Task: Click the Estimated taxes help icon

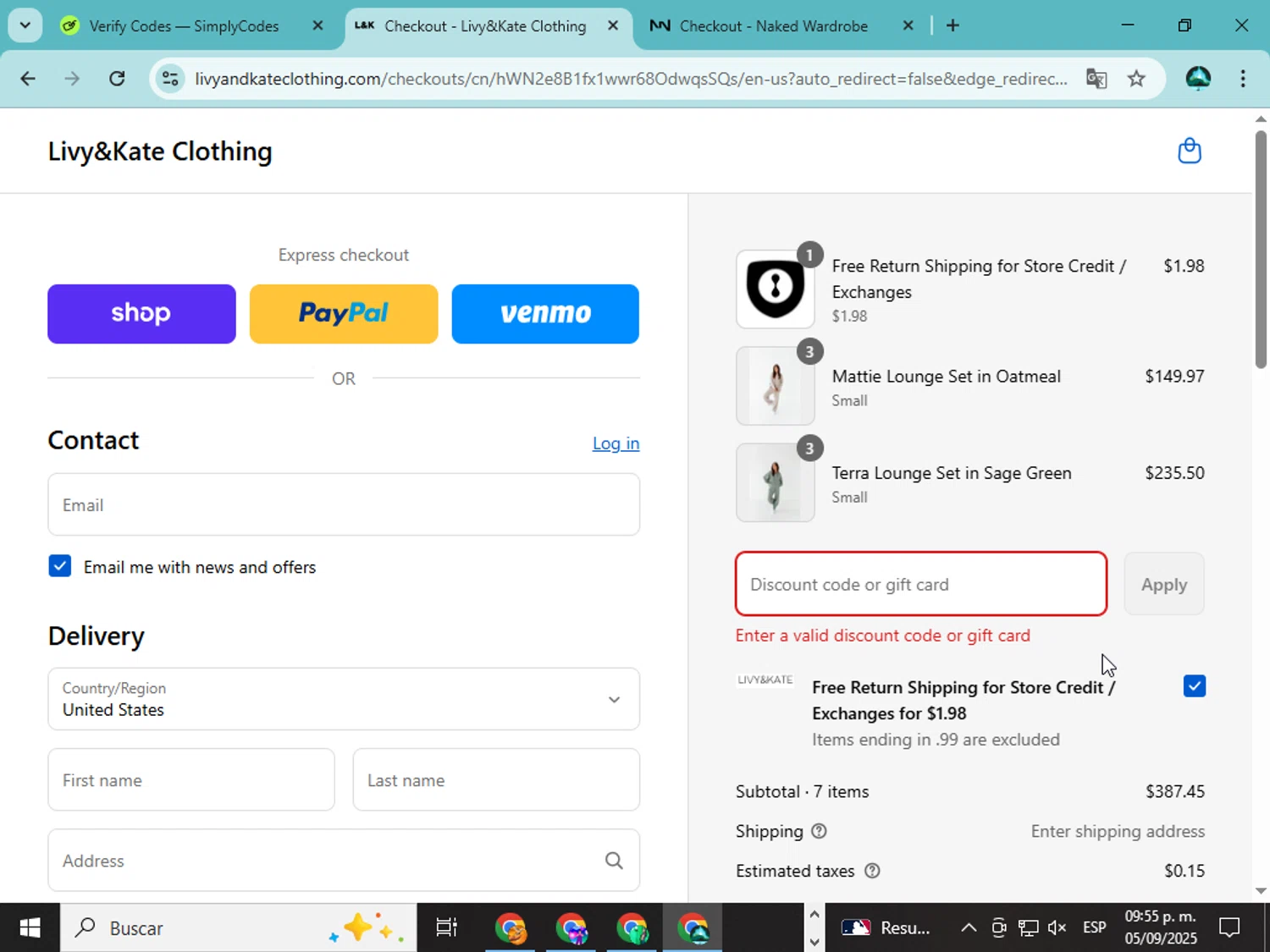Action: [872, 871]
